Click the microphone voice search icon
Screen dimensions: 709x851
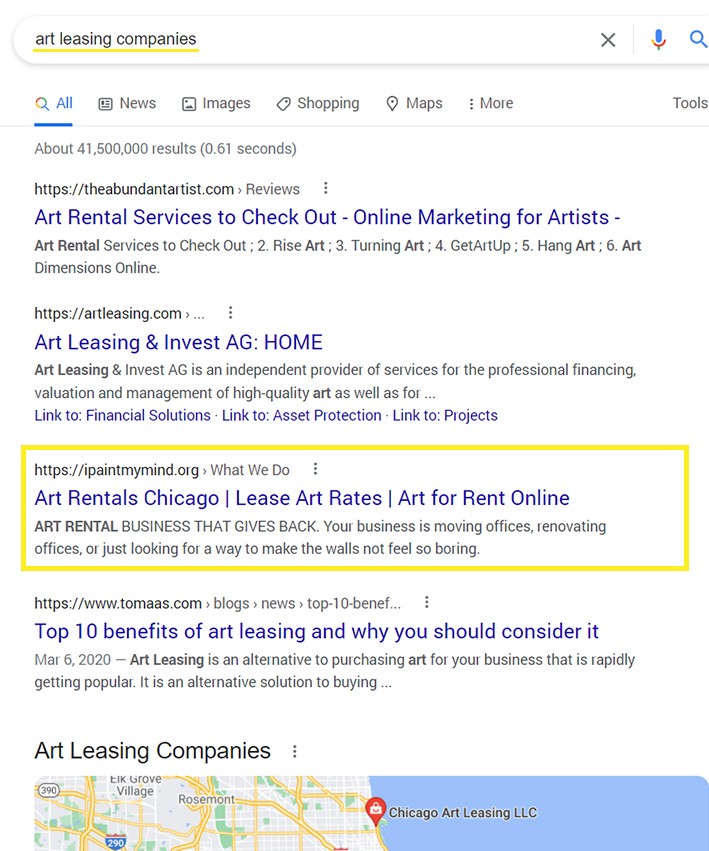point(658,40)
